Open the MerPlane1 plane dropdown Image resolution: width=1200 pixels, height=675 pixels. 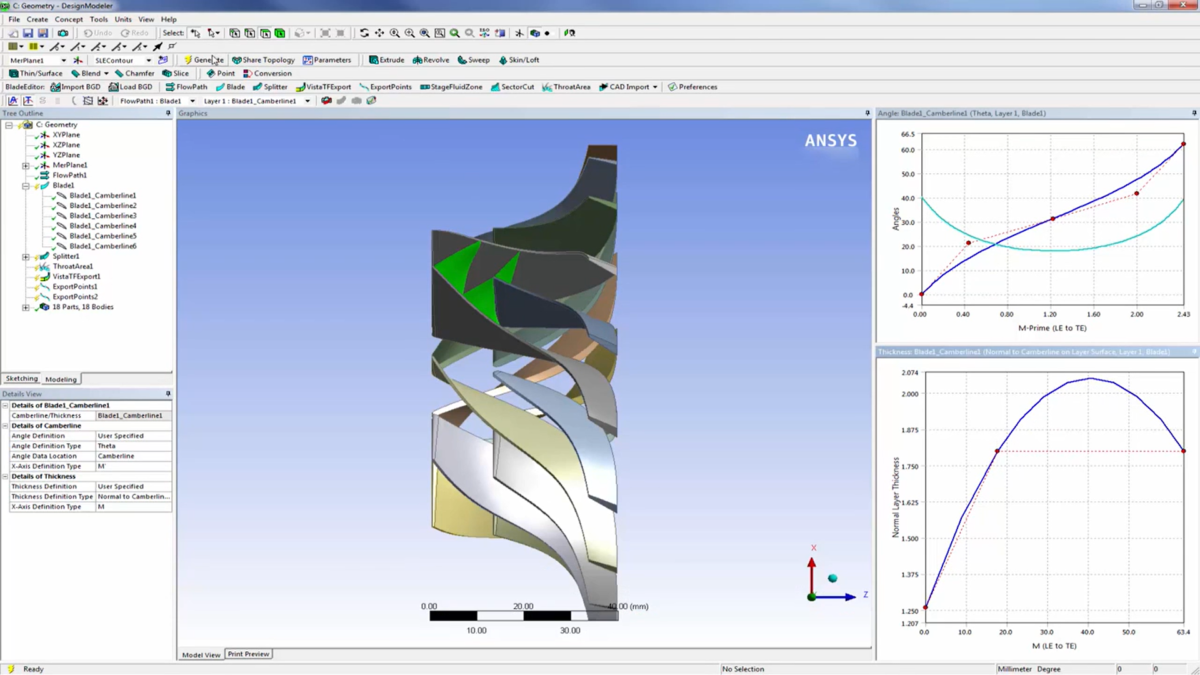(62, 60)
